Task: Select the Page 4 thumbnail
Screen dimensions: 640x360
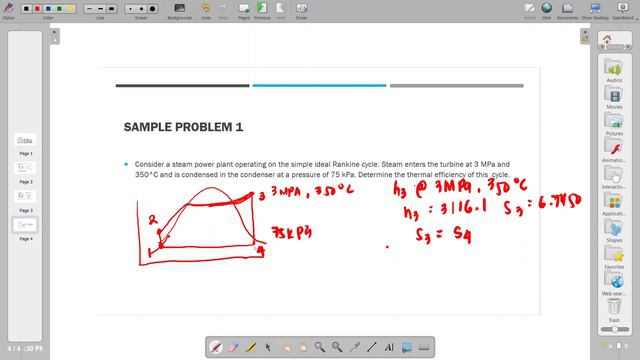Action: point(25,225)
